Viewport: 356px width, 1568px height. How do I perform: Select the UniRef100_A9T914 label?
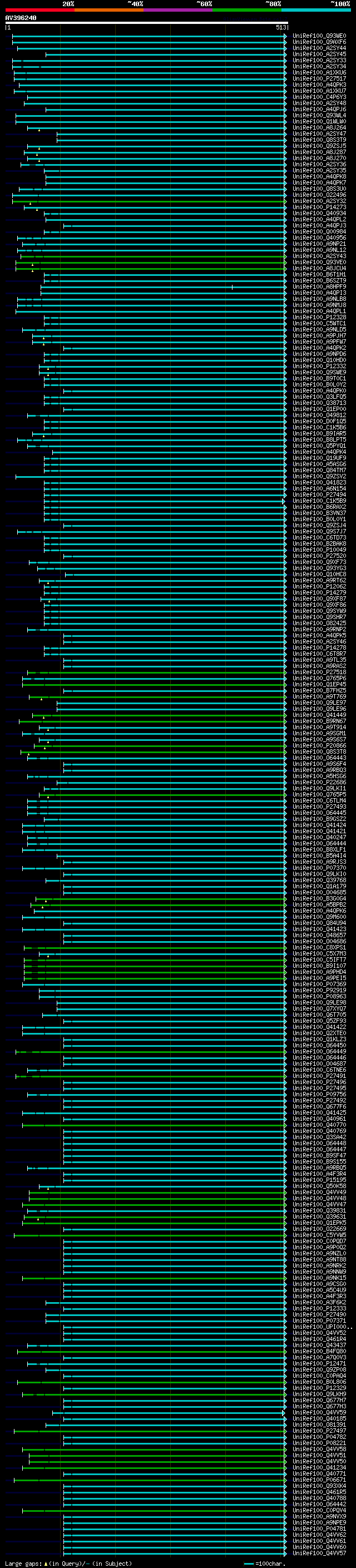coord(319,728)
